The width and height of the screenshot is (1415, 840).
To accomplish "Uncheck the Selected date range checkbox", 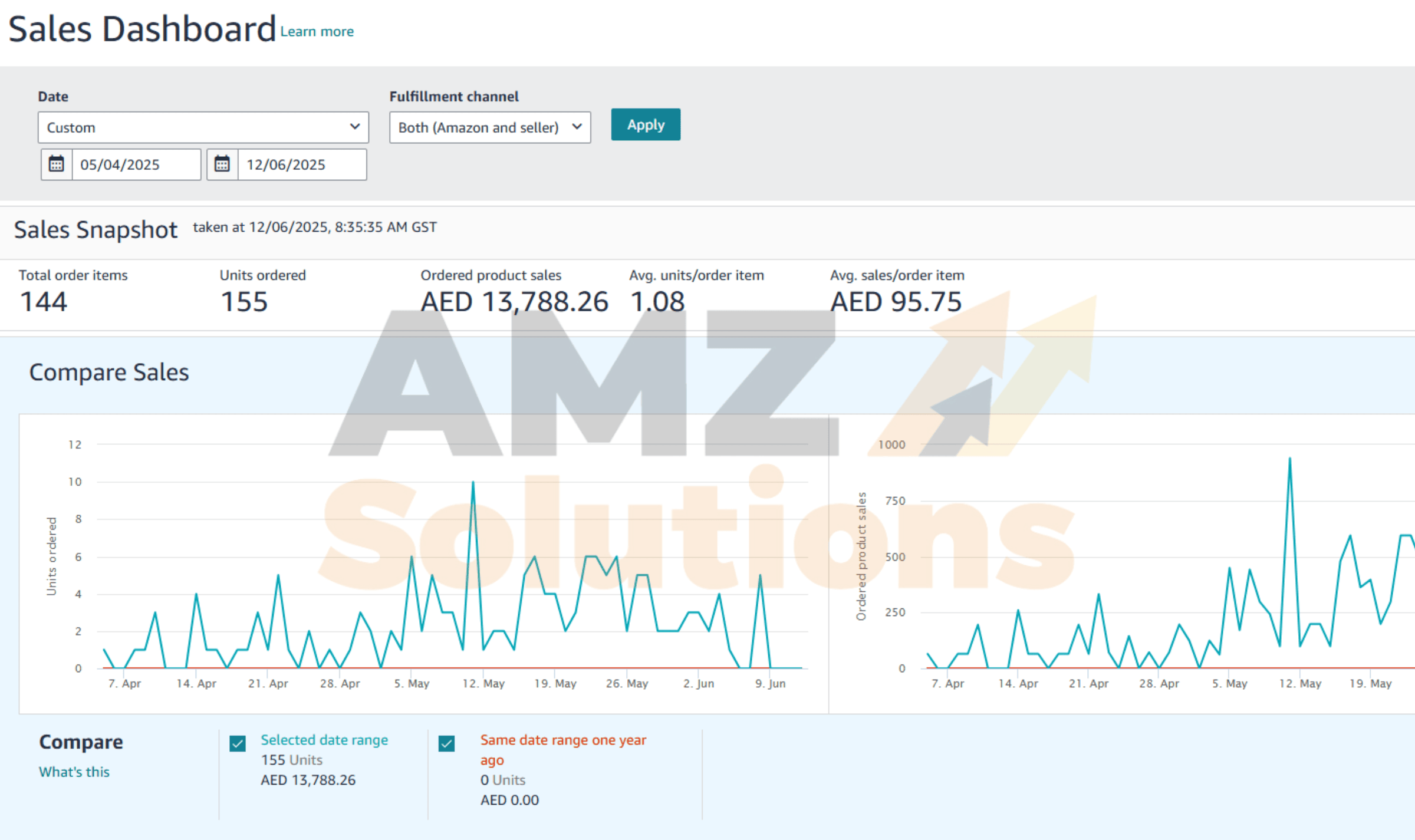I will point(238,743).
